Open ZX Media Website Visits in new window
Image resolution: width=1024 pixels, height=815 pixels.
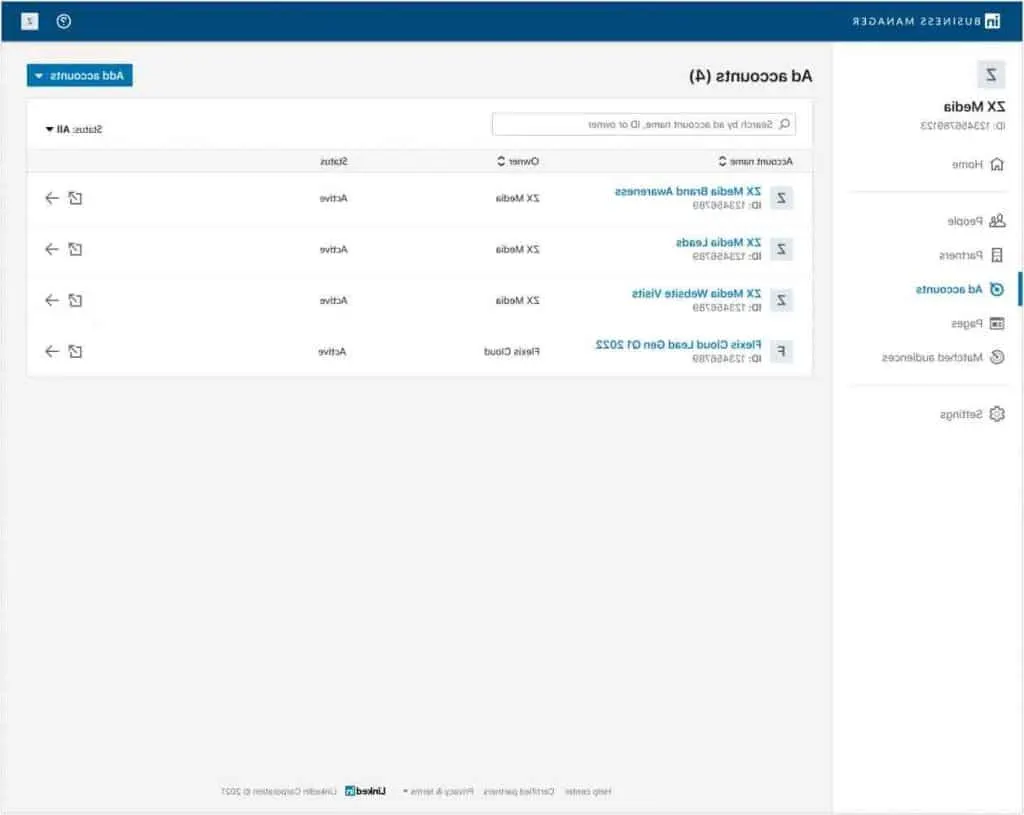[x=76, y=300]
